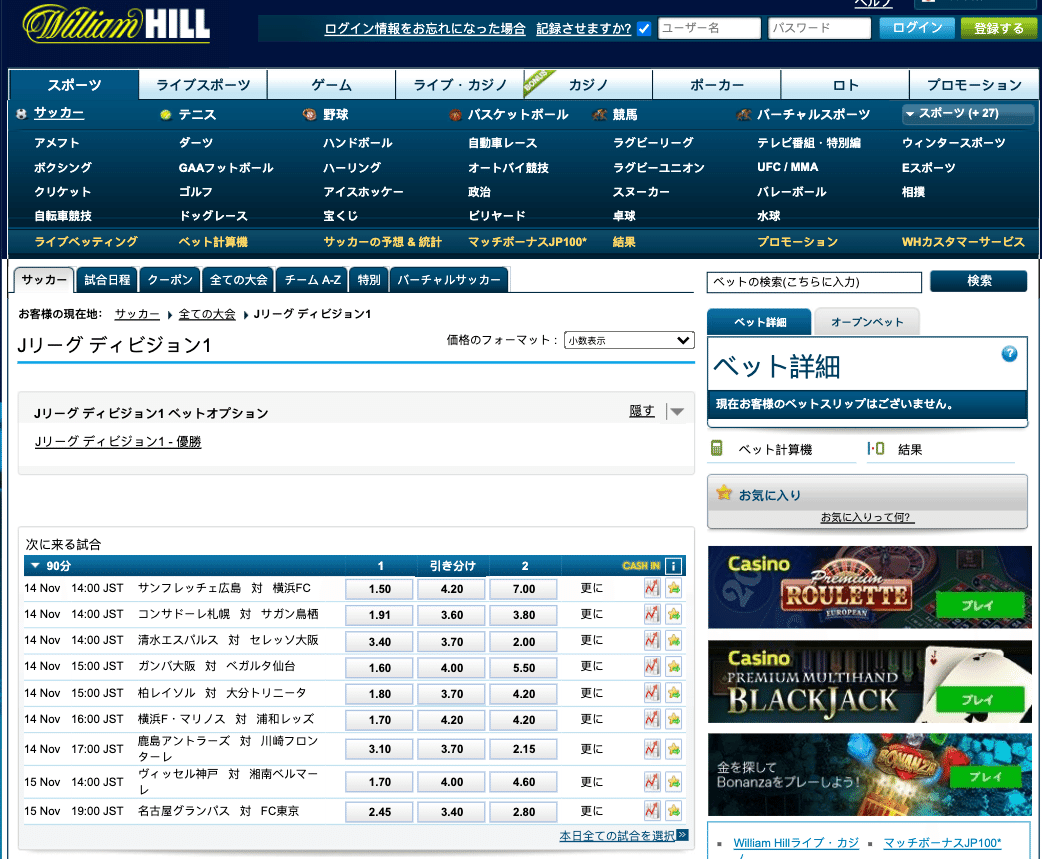Open stats chart for 横浜F・マリノス 対 浦和レッズ

point(652,719)
